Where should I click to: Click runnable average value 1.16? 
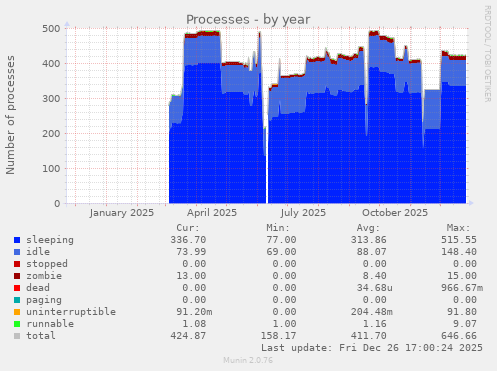coord(375,324)
